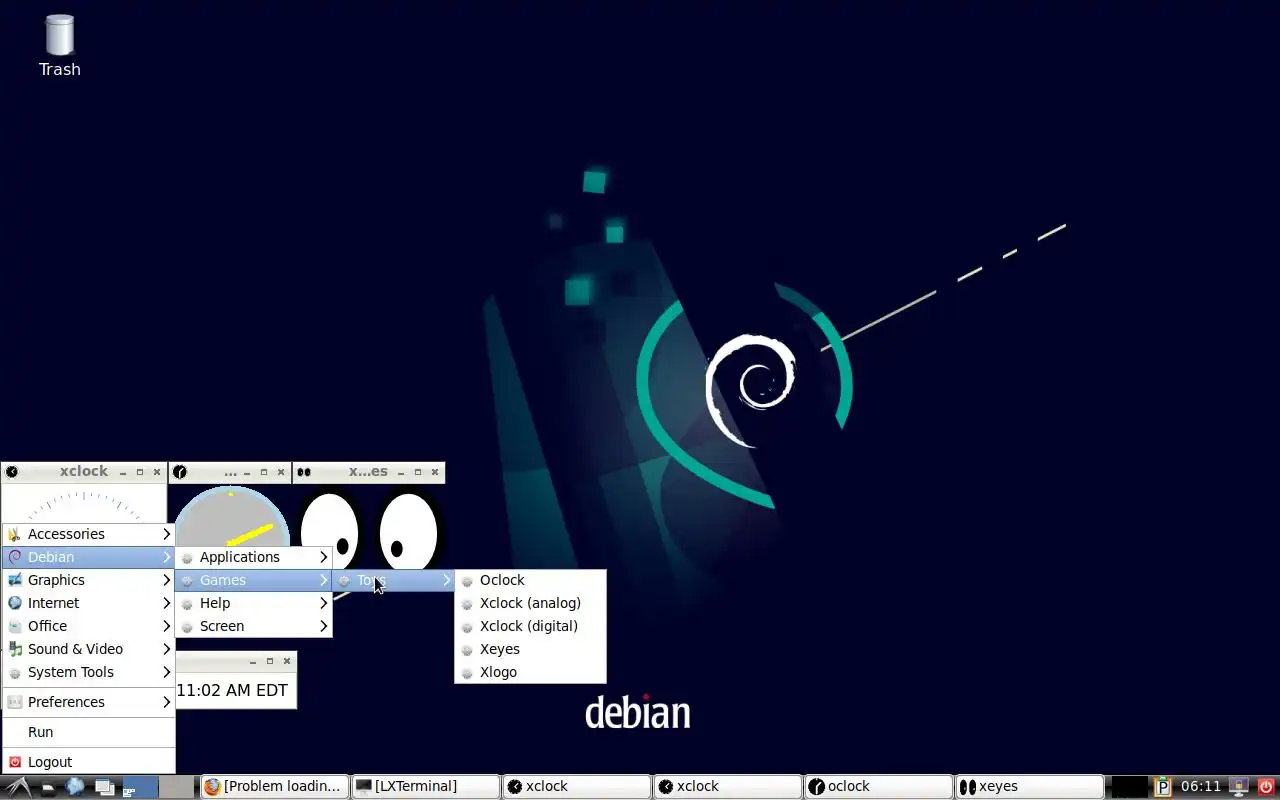This screenshot has width=1280, height=800.
Task: Select the Toys submenu entry
Action: click(x=394, y=580)
